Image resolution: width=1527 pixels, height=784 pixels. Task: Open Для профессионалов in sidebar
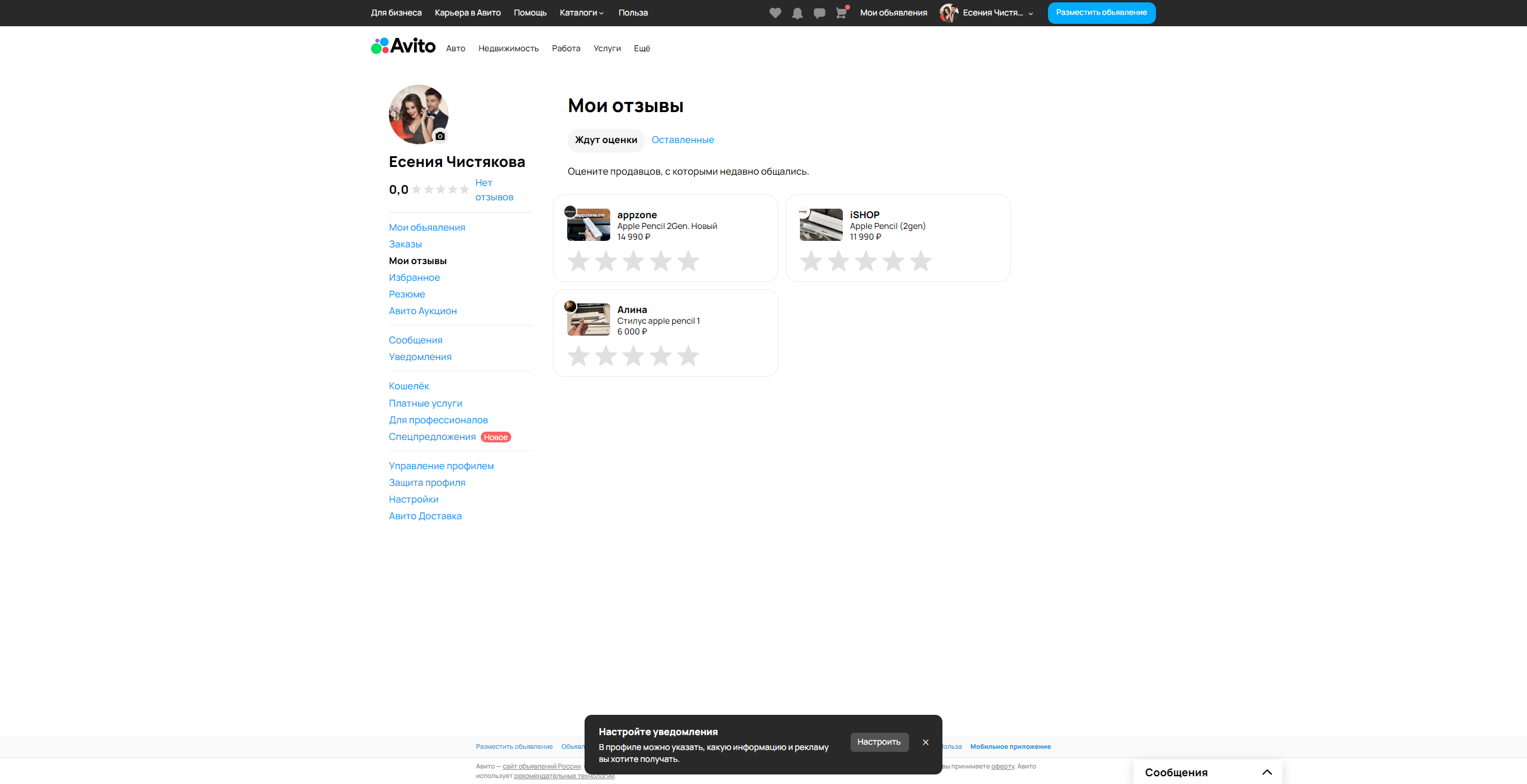click(x=438, y=420)
